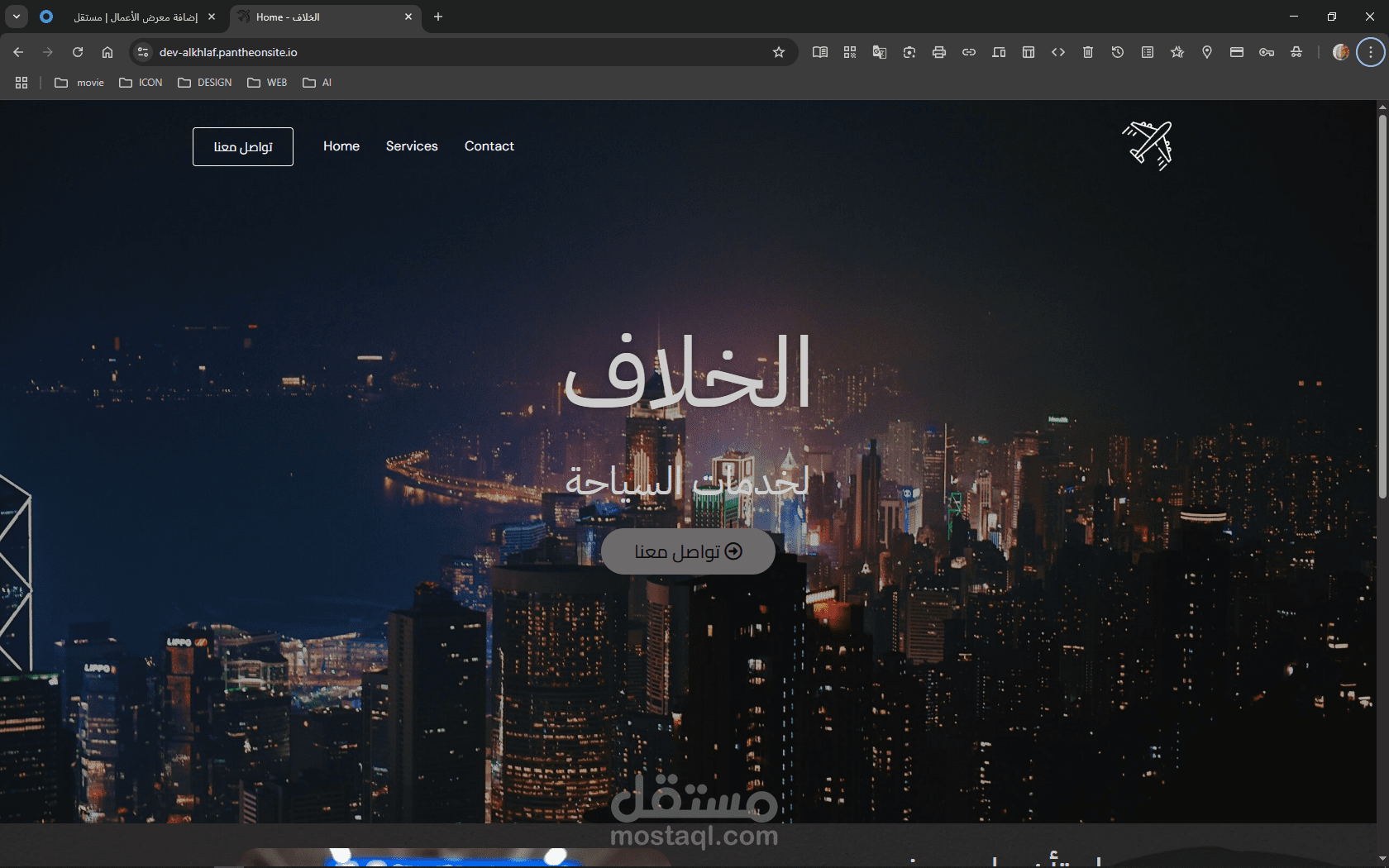Toggle device emulation icon
The height and width of the screenshot is (868, 1389).
999,52
